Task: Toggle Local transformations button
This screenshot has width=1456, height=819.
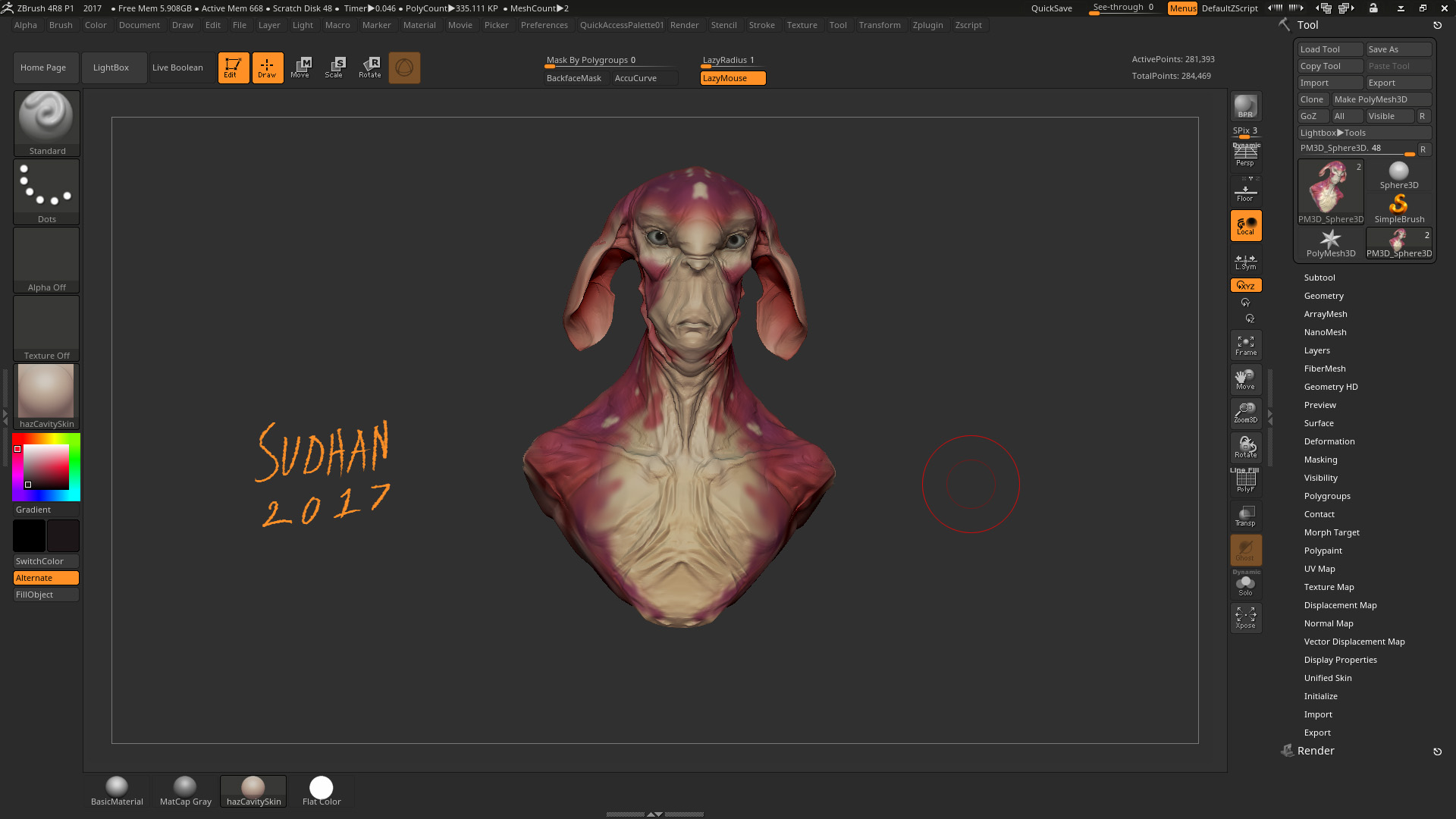Action: pyautogui.click(x=1246, y=225)
